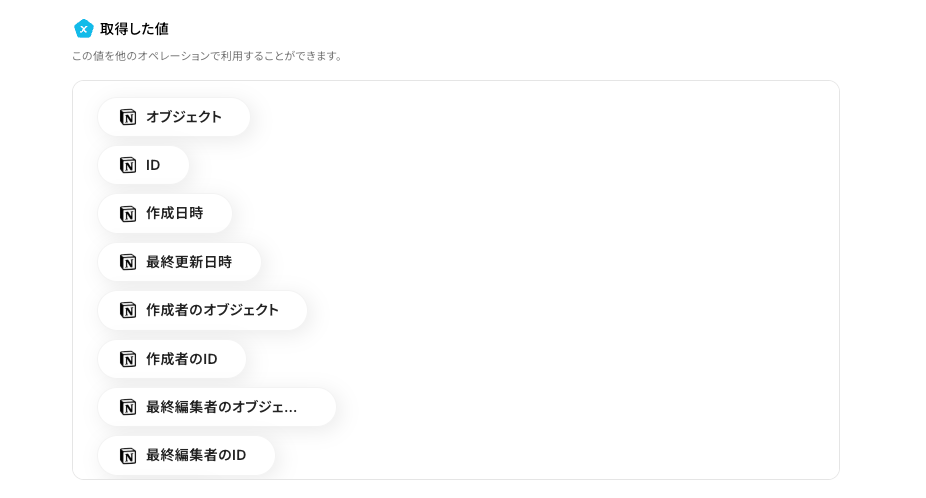Viewport: 926px width, 498px height.
Task: Click the empty area inside the values panel
Action: [600, 280]
